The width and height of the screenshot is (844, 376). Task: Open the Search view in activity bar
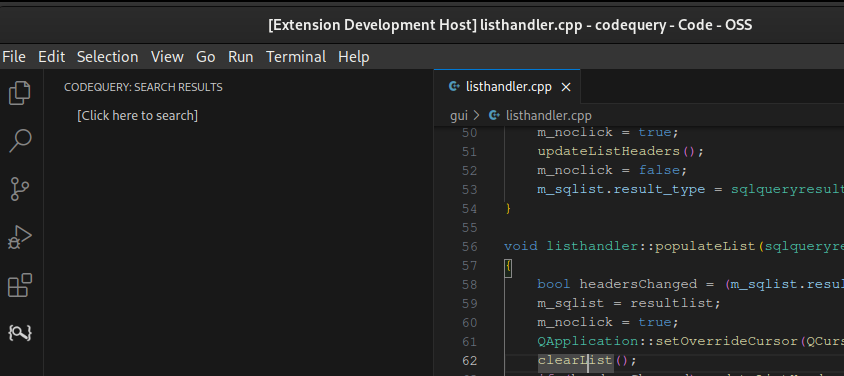(20, 141)
